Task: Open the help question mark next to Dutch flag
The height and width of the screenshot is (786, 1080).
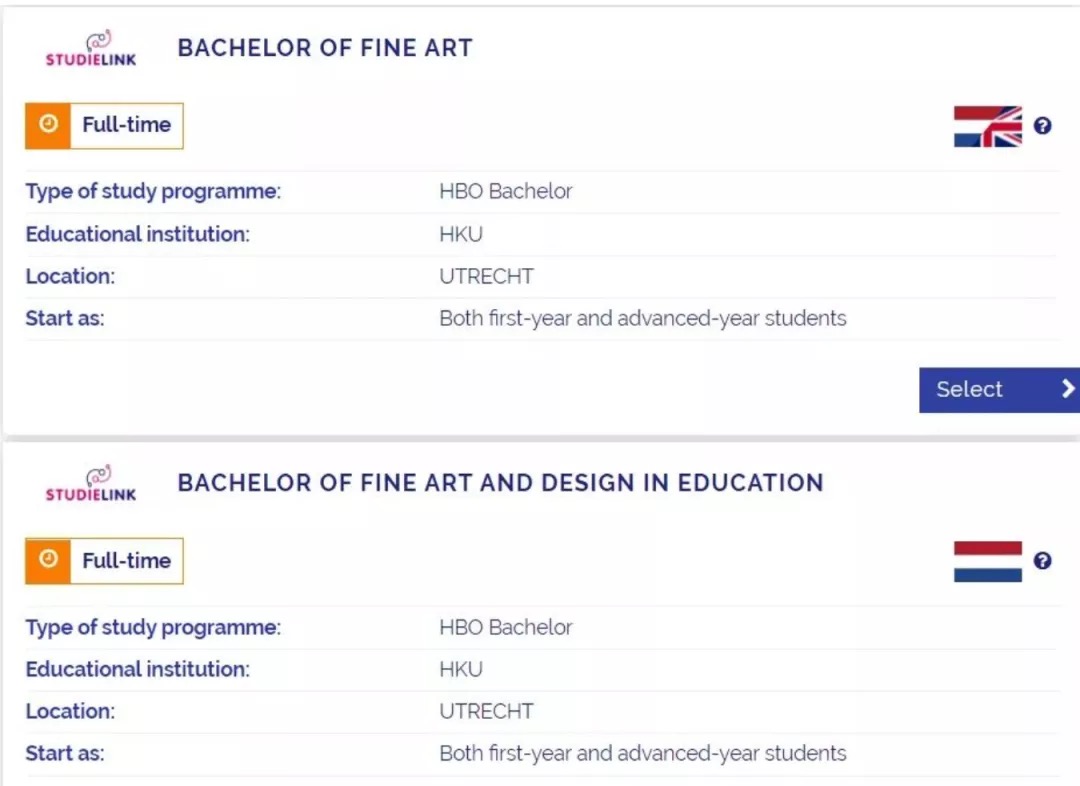Action: (x=1043, y=561)
